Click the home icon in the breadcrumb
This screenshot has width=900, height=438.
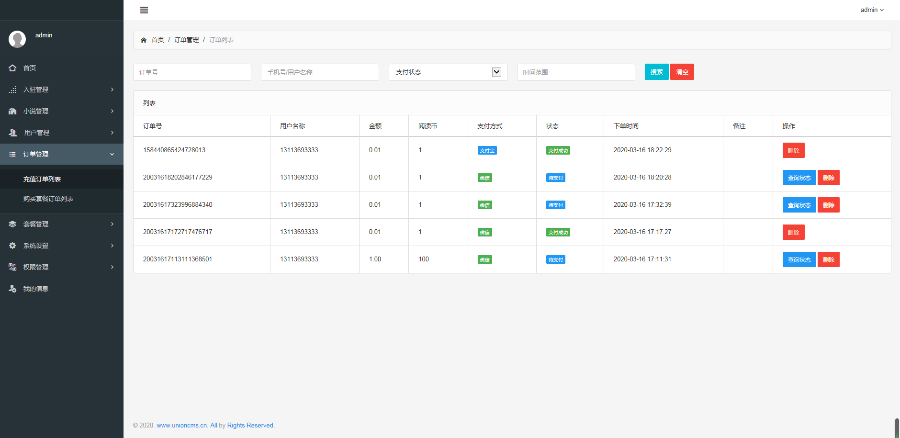pyautogui.click(x=143, y=40)
